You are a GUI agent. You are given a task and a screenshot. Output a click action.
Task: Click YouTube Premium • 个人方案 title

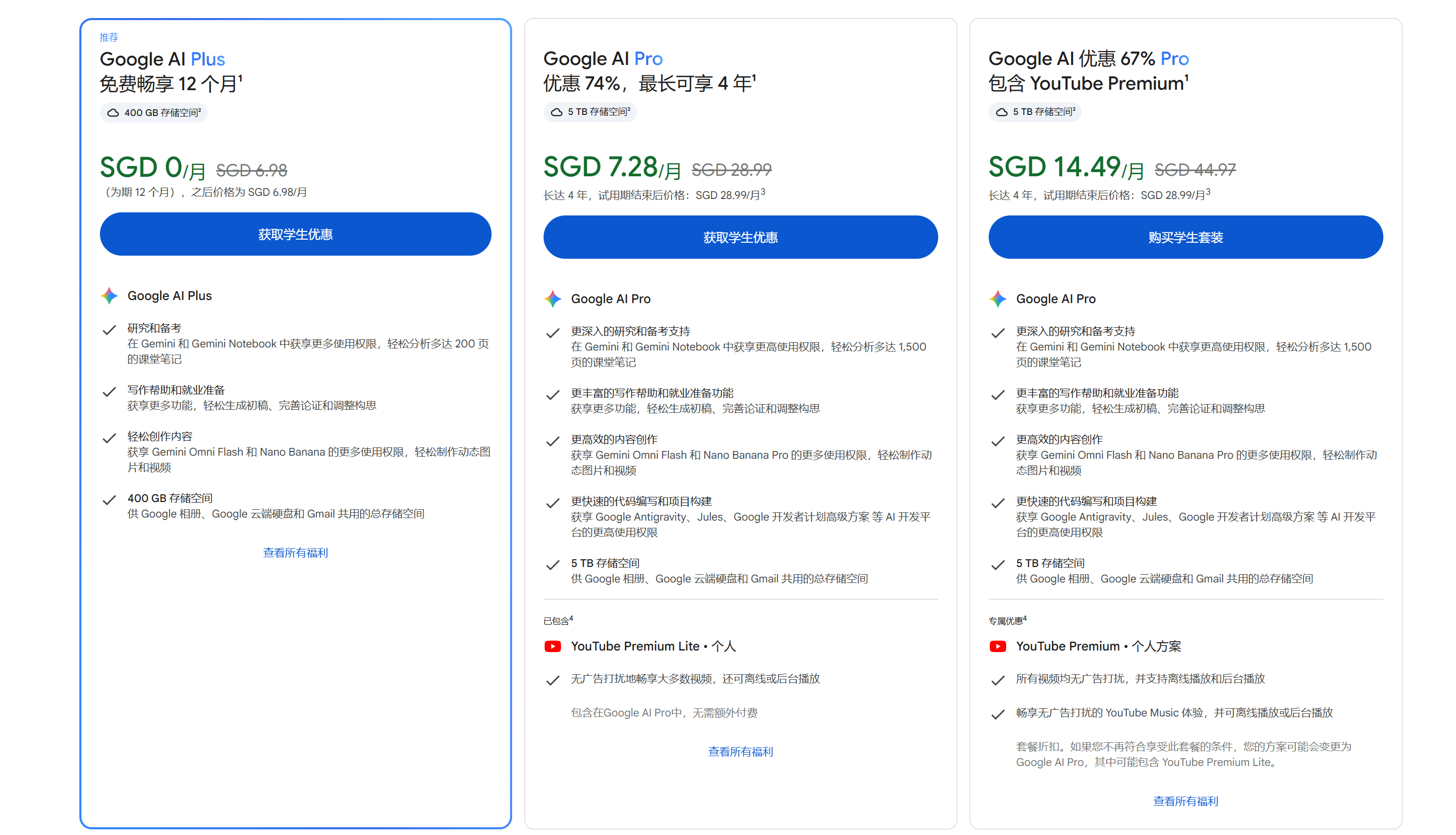pyautogui.click(x=1098, y=646)
